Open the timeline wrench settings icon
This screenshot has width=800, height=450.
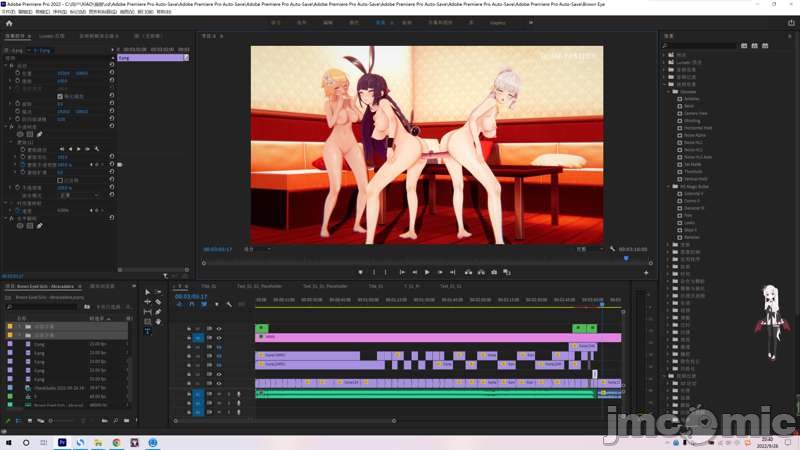[x=229, y=305]
